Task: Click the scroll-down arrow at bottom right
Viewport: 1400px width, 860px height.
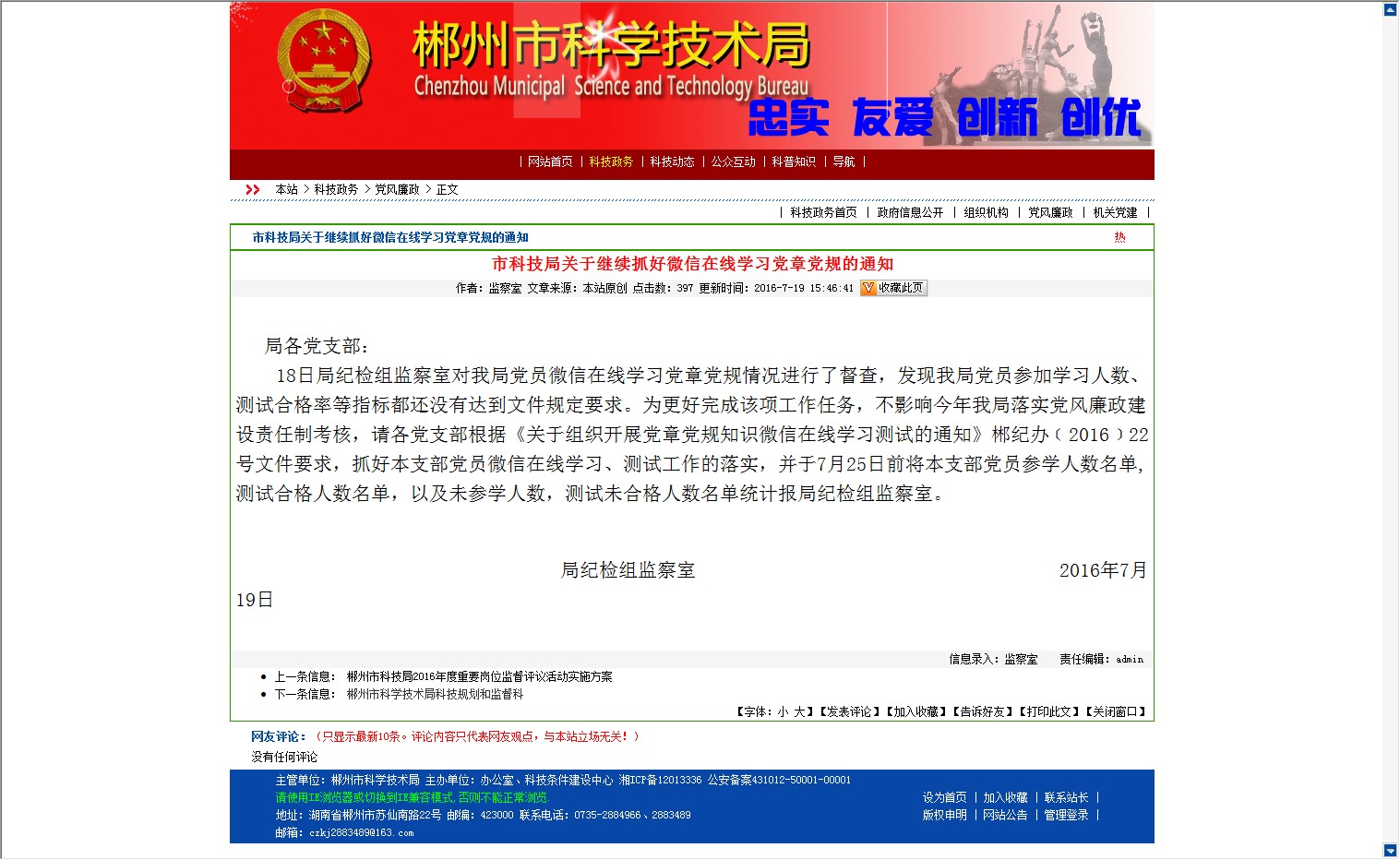Action: (x=1390, y=851)
